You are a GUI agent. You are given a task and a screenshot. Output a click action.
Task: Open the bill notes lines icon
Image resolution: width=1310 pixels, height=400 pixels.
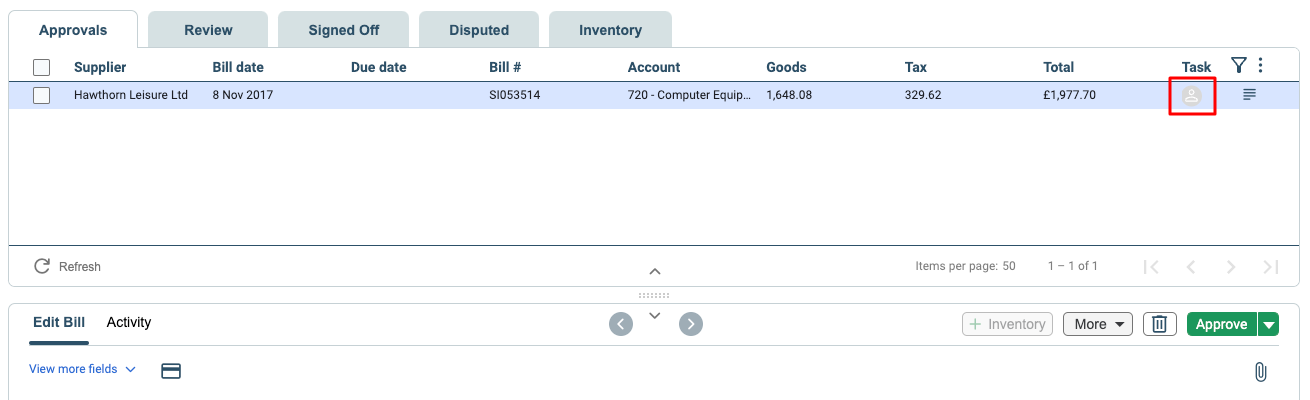pos(1249,95)
